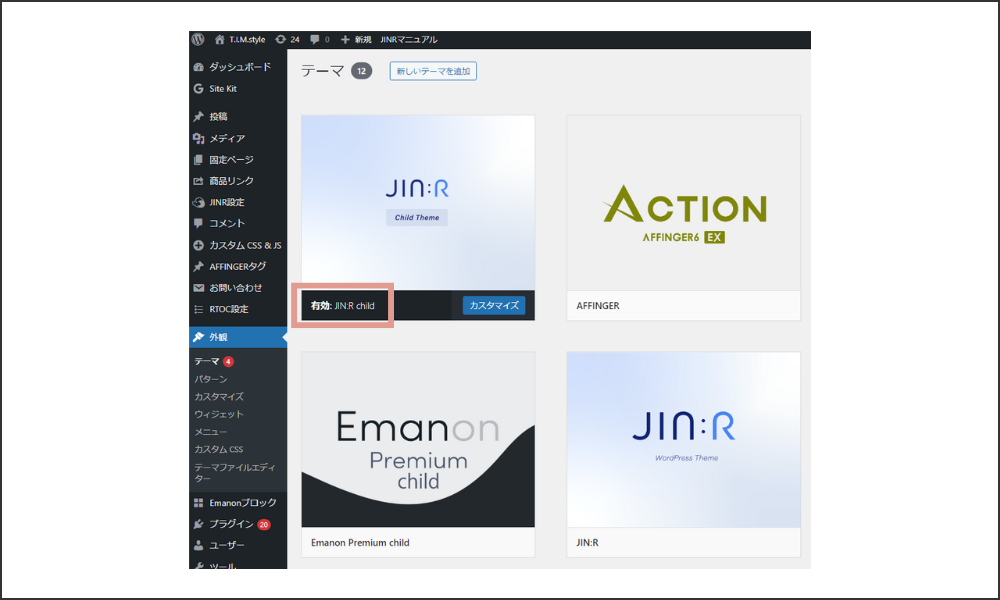Click the red badge 4 beside テーマ

pyautogui.click(x=228, y=362)
